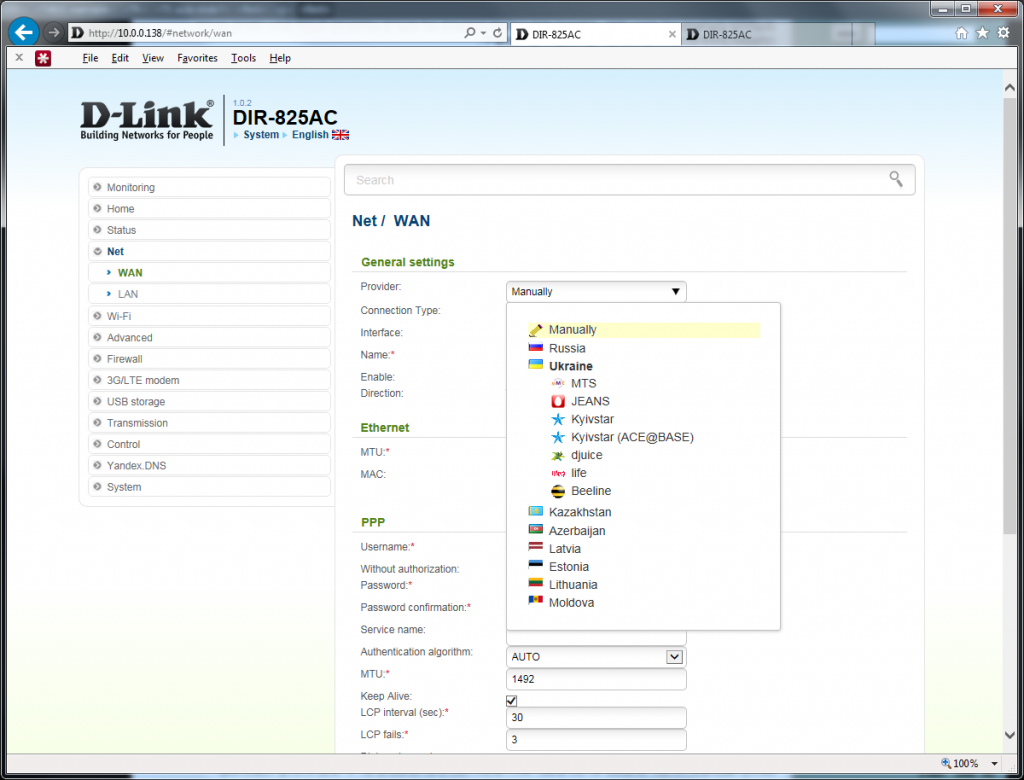Click the search magnifier icon
Image resolution: width=1024 pixels, height=780 pixels.
pyautogui.click(x=896, y=180)
